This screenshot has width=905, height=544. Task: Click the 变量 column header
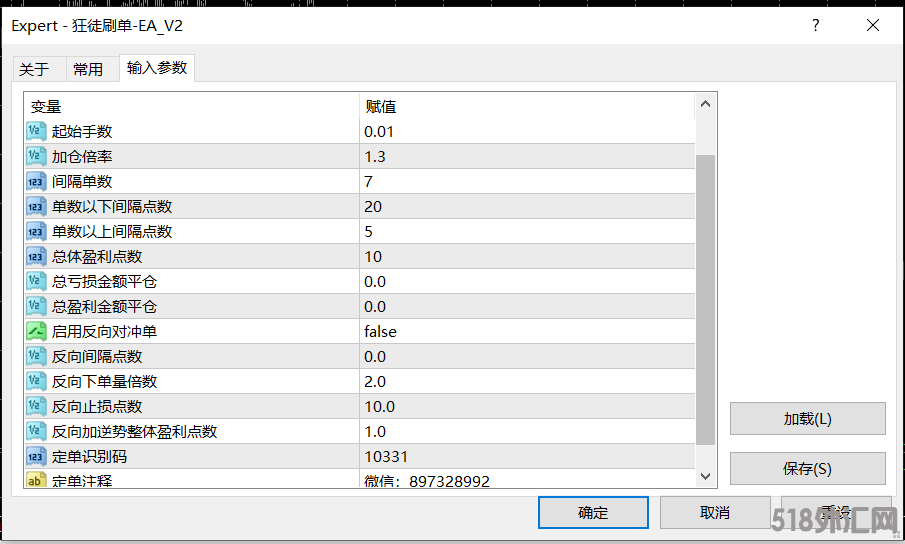tap(46, 107)
